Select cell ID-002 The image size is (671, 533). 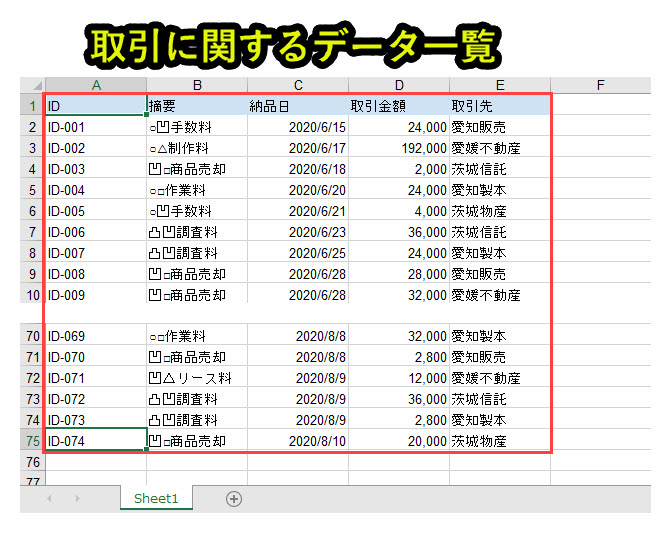pyautogui.click(x=96, y=148)
